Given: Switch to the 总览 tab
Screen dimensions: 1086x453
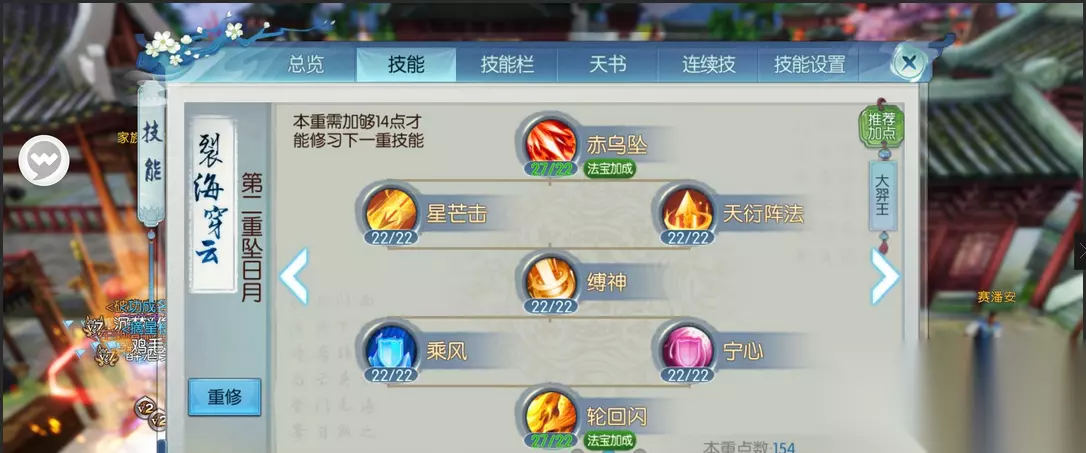Looking at the screenshot, I should 305,65.
